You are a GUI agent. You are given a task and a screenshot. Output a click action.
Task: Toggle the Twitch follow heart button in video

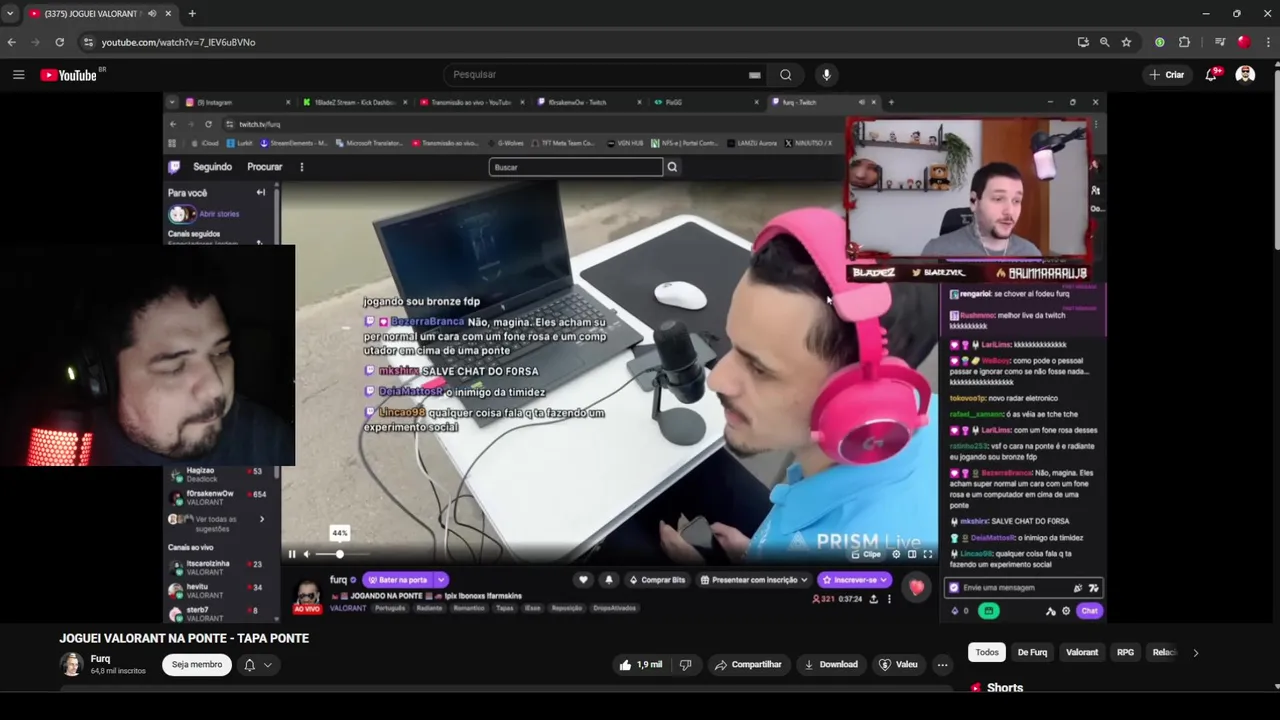(x=583, y=580)
